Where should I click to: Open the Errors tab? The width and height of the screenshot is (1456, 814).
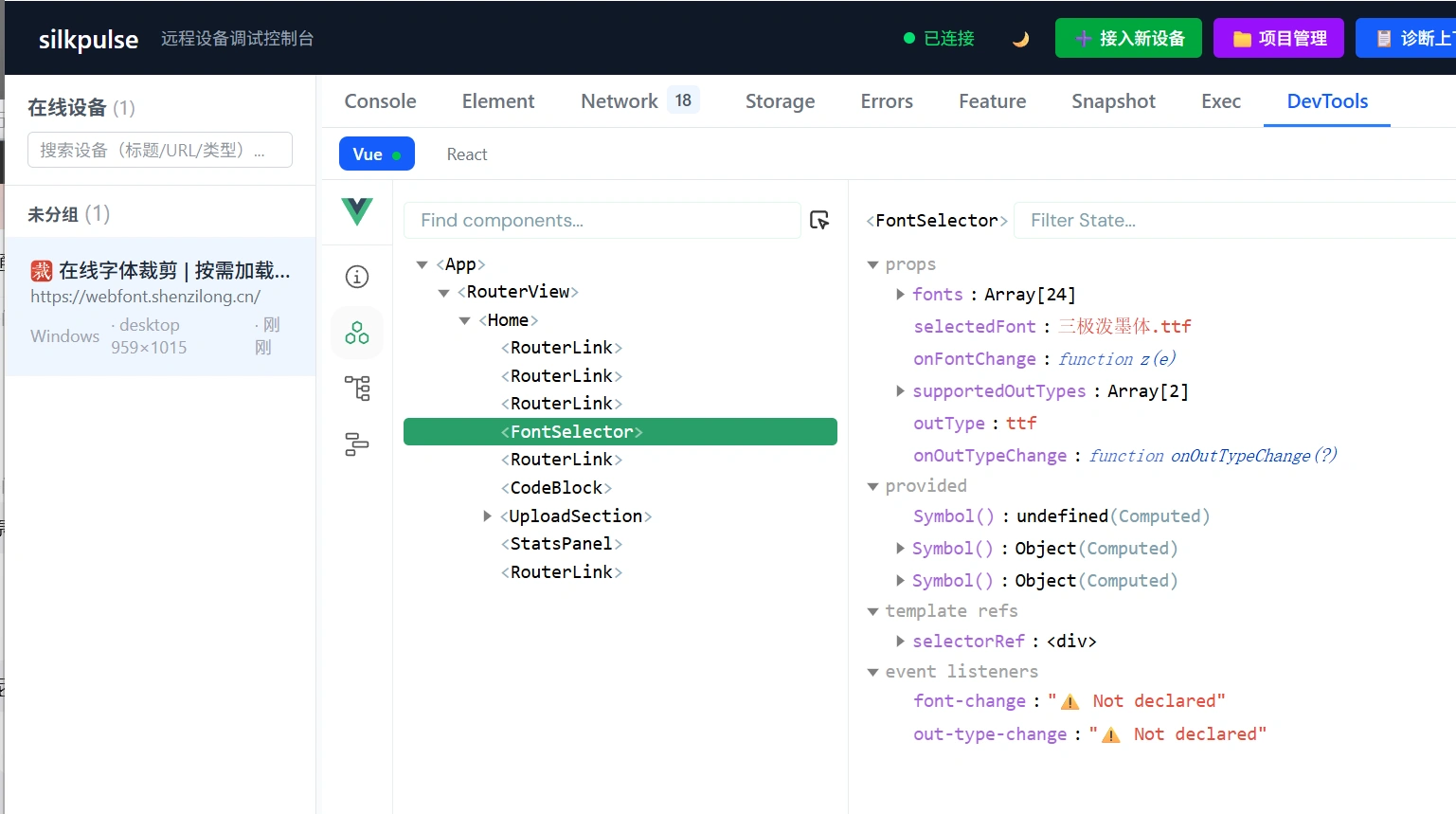[x=887, y=101]
